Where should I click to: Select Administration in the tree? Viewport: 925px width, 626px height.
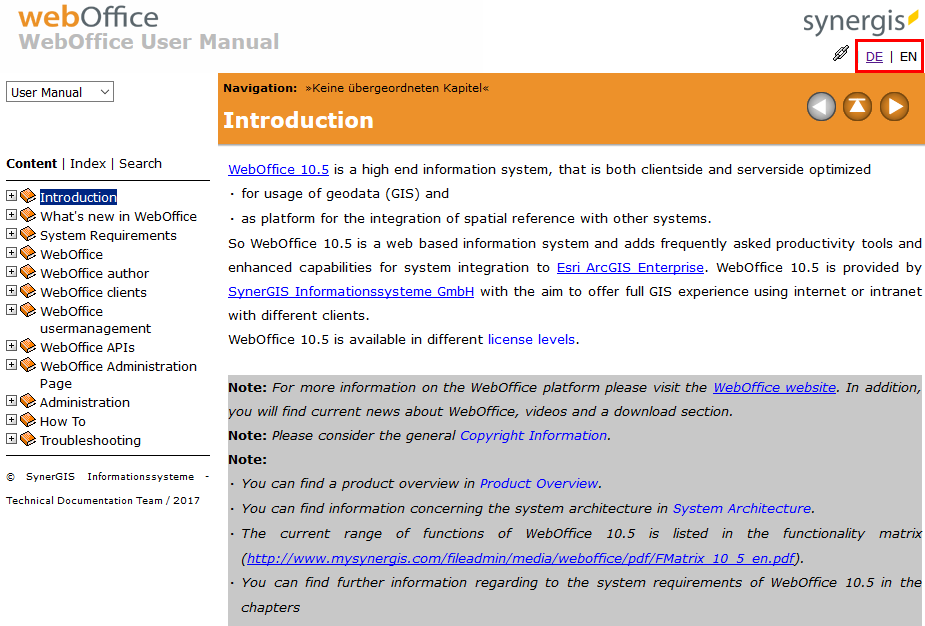click(x=85, y=402)
